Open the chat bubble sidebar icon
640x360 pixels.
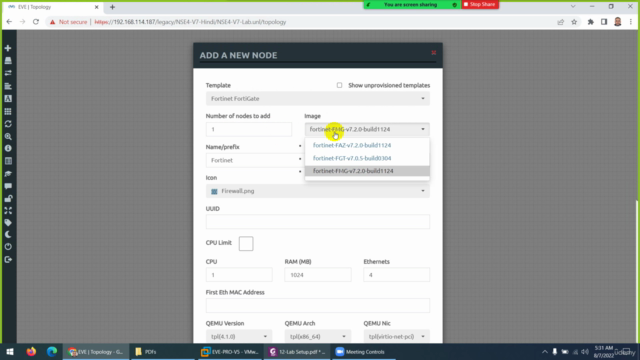tap(8, 186)
